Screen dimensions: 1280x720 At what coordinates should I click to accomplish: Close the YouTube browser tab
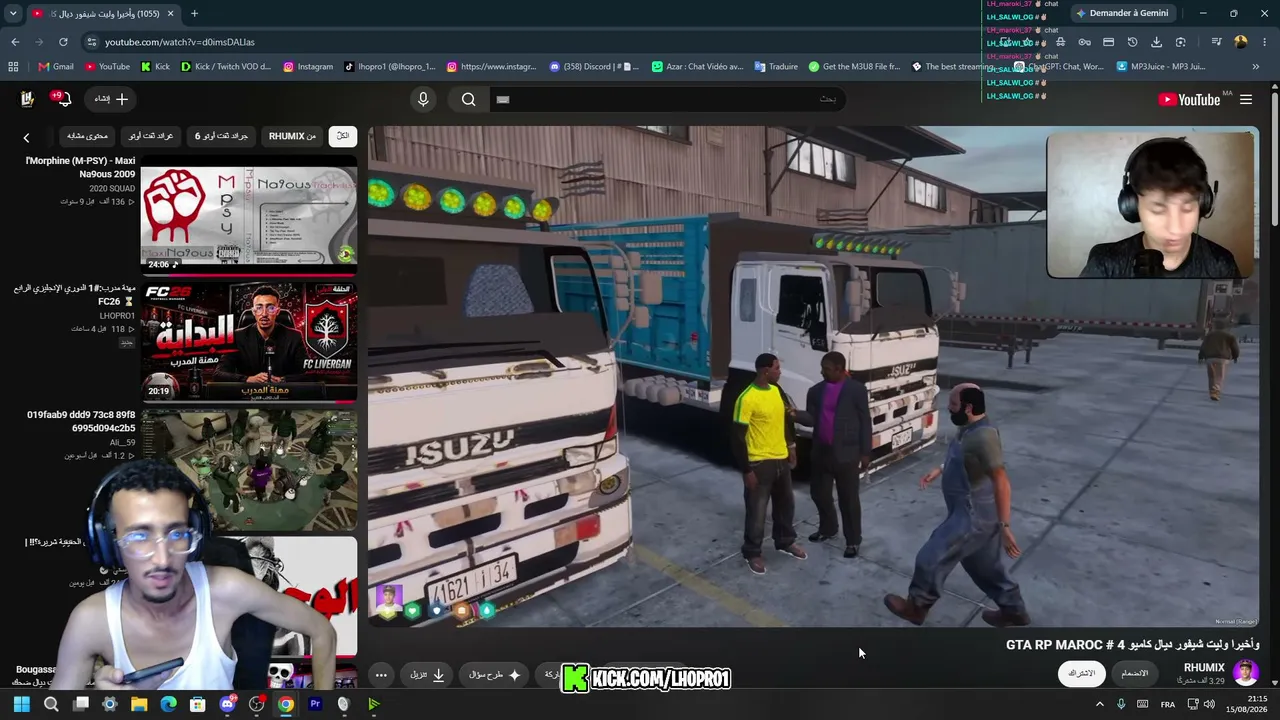point(170,13)
